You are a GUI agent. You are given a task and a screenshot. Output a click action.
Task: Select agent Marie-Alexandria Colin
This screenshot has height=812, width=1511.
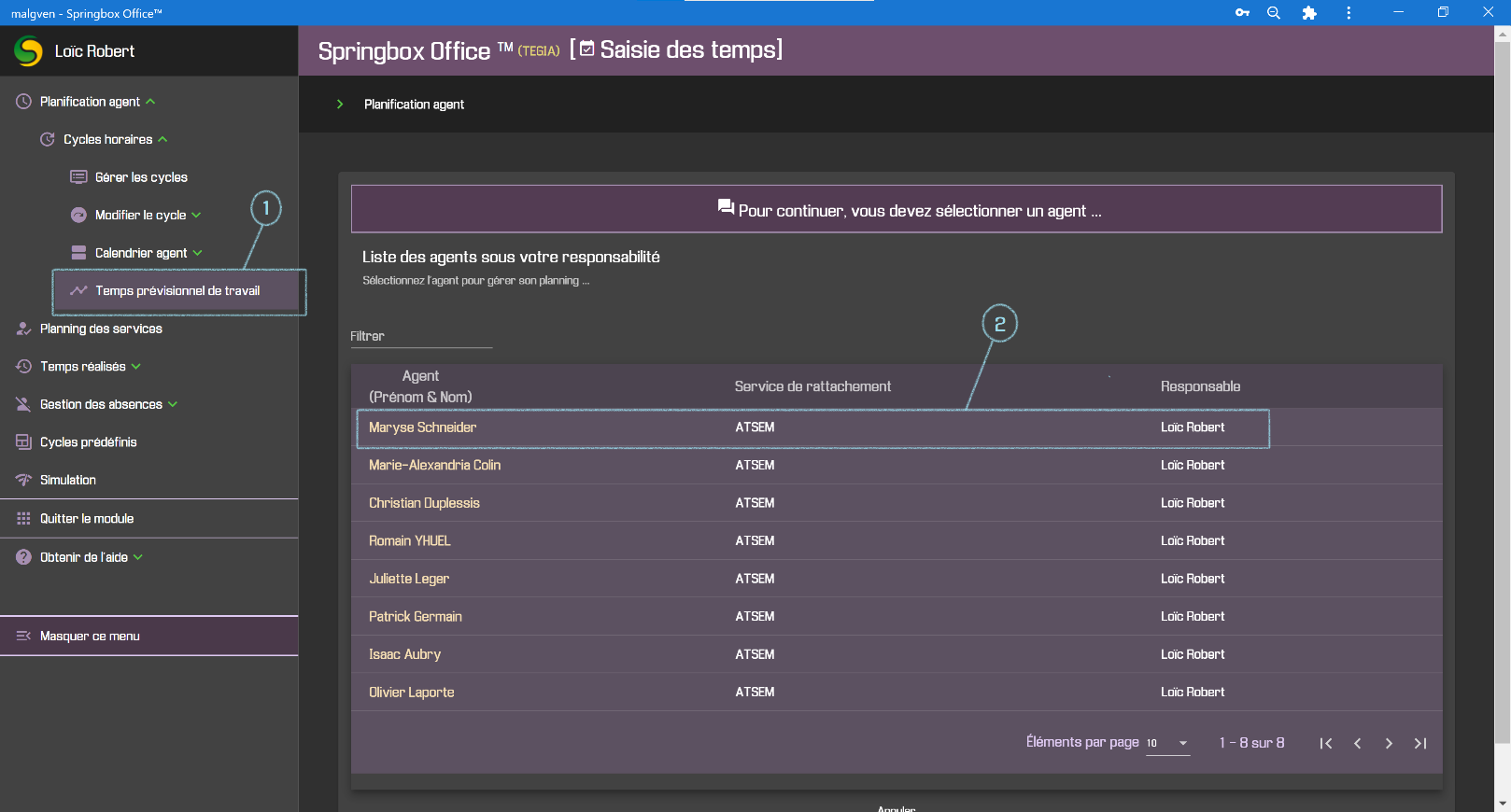(x=434, y=465)
